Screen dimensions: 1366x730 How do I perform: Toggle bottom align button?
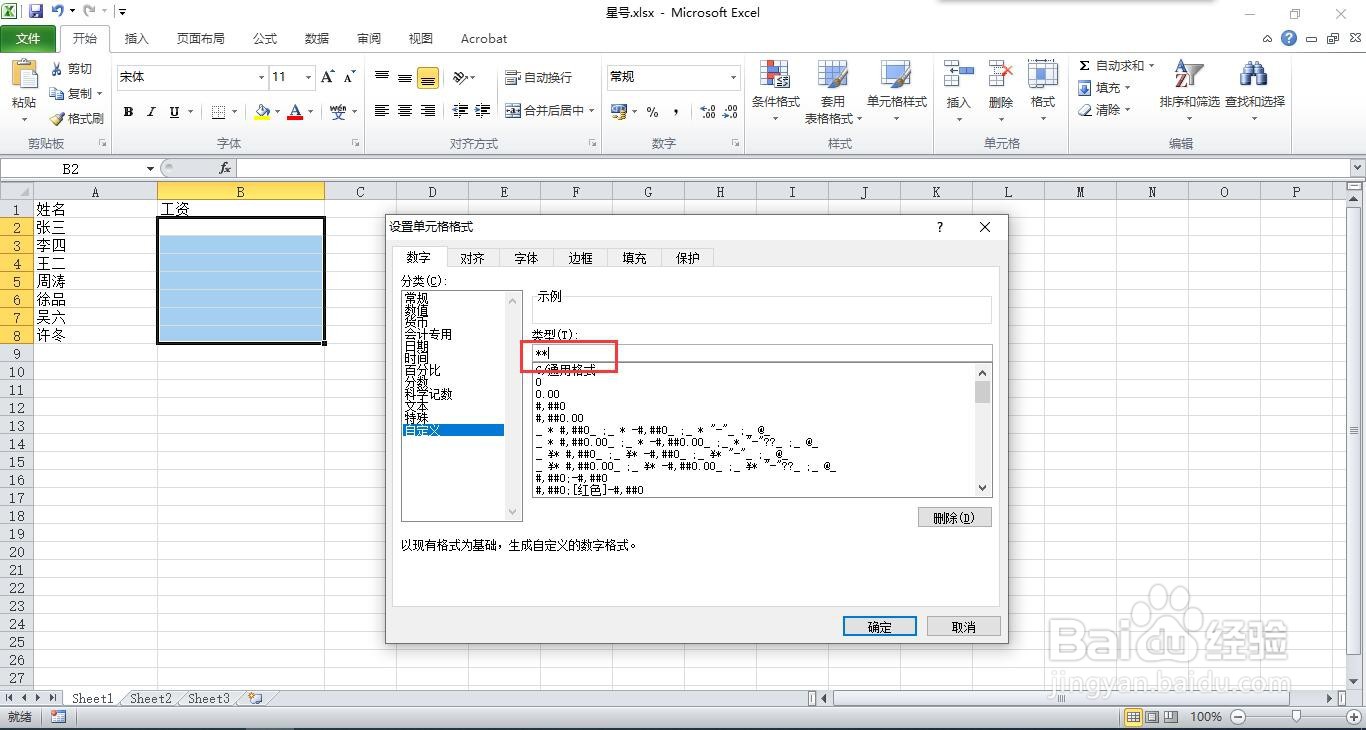click(x=428, y=77)
